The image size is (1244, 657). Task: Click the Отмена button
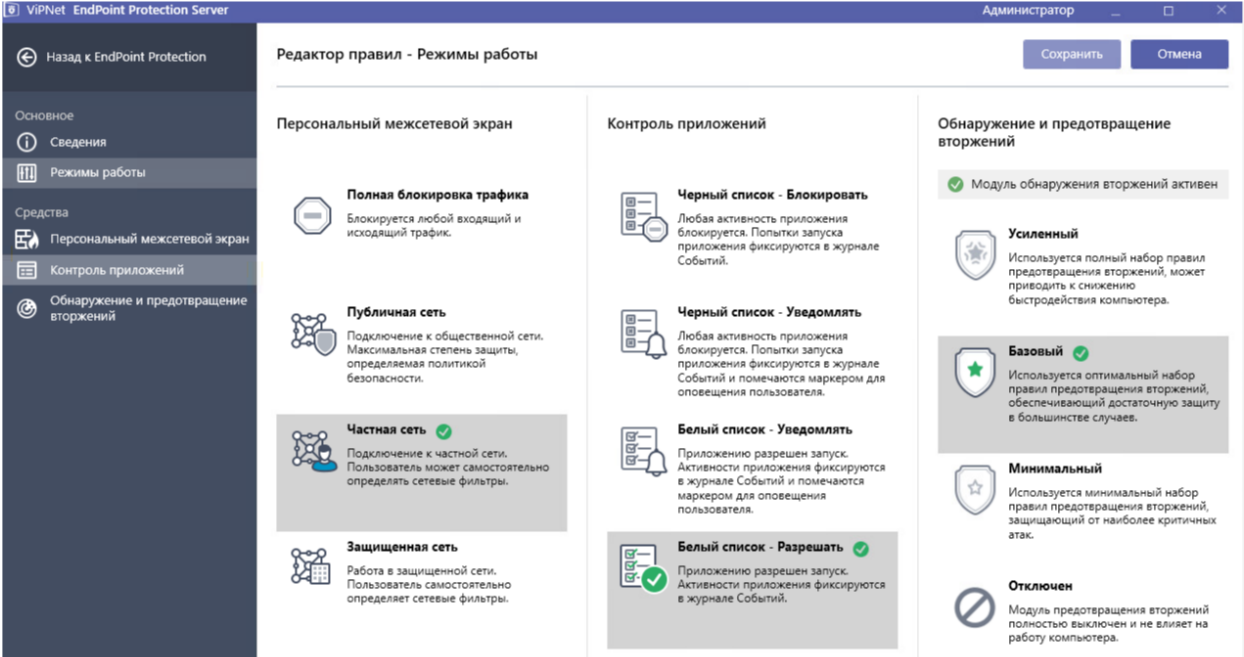click(x=1179, y=54)
